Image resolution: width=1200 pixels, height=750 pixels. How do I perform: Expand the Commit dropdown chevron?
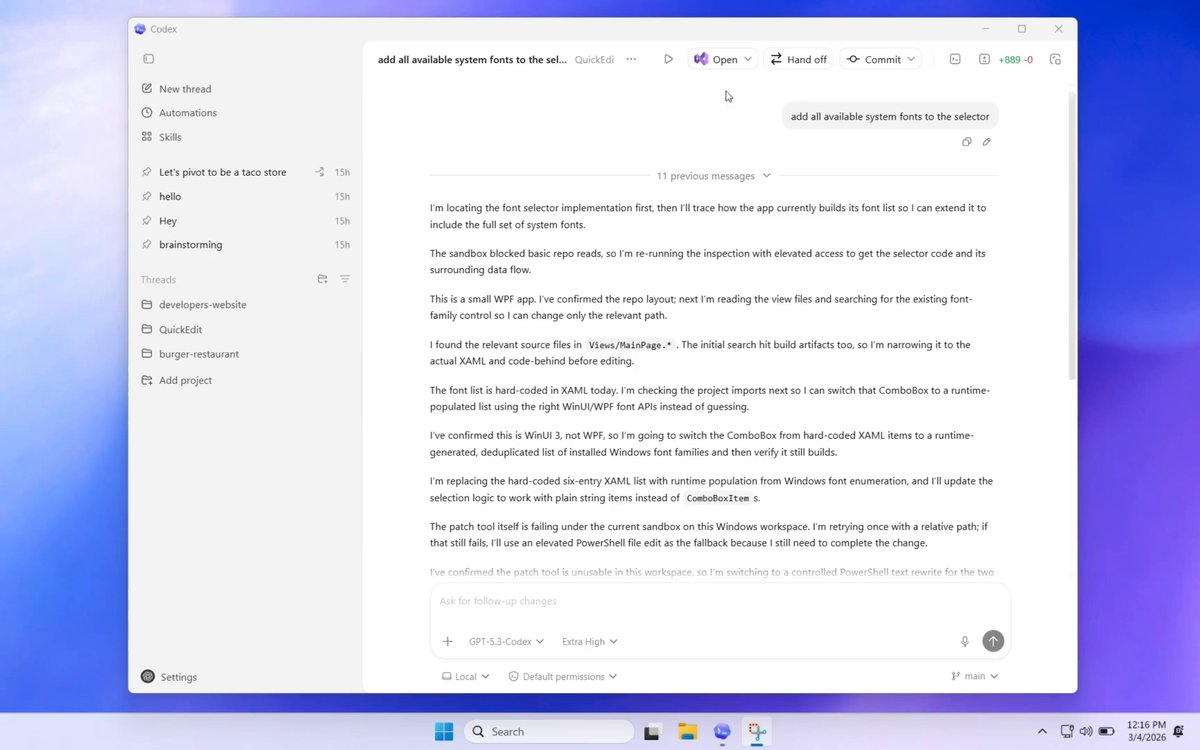pyautogui.click(x=911, y=59)
